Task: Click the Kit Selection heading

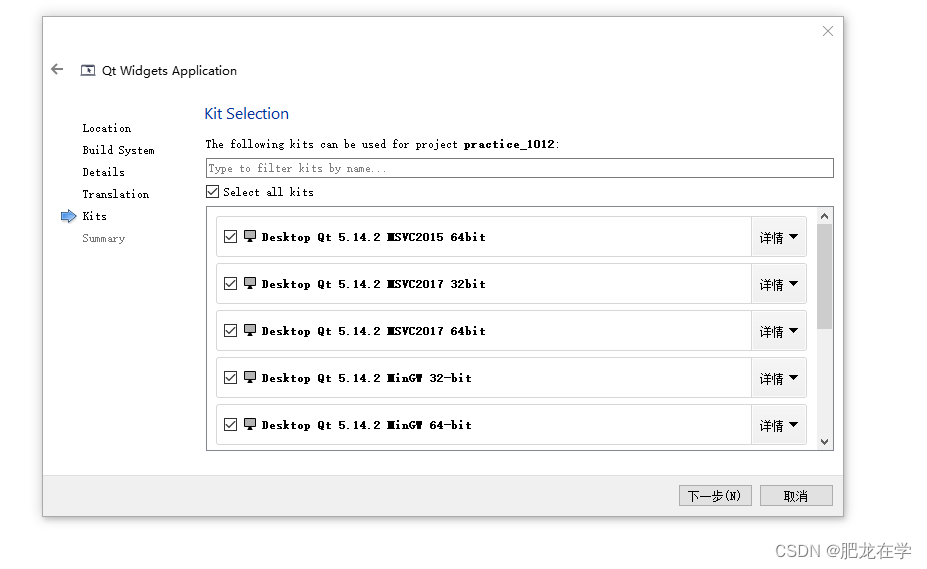Action: point(247,114)
